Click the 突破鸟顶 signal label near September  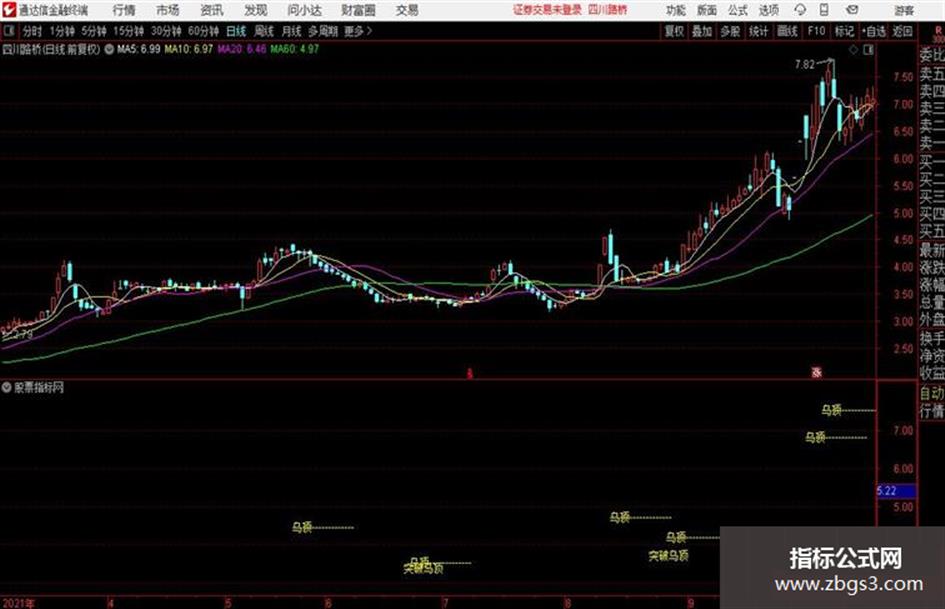(668, 556)
